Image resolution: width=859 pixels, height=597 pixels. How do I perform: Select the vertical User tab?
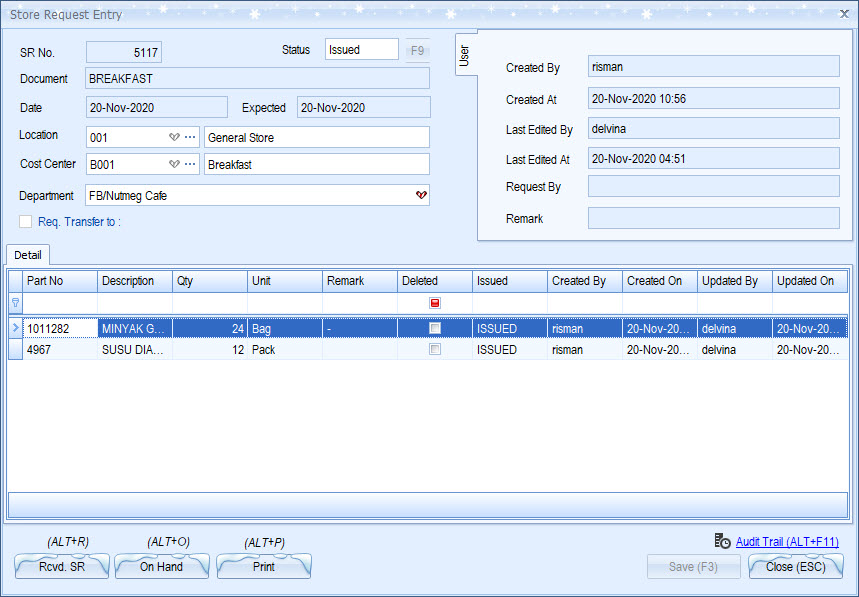point(464,57)
